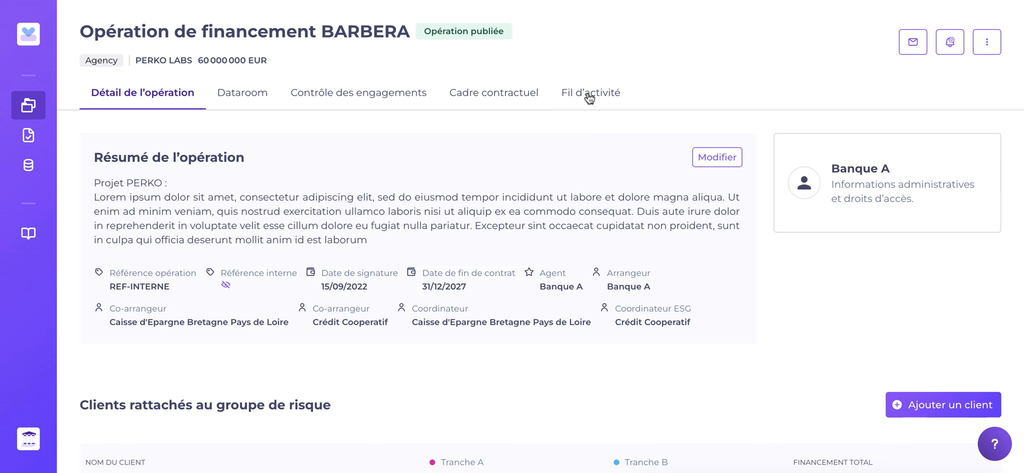Open the Banque A information card
This screenshot has height=473, width=1024.
pos(887,183)
